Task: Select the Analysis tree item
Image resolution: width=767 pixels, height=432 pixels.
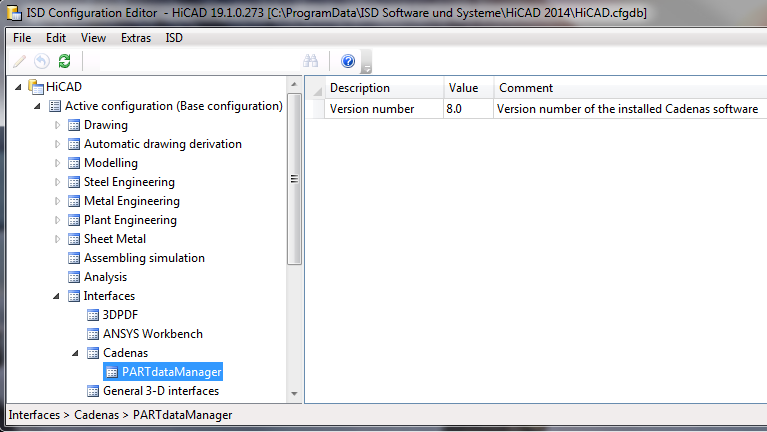Action: 105,277
